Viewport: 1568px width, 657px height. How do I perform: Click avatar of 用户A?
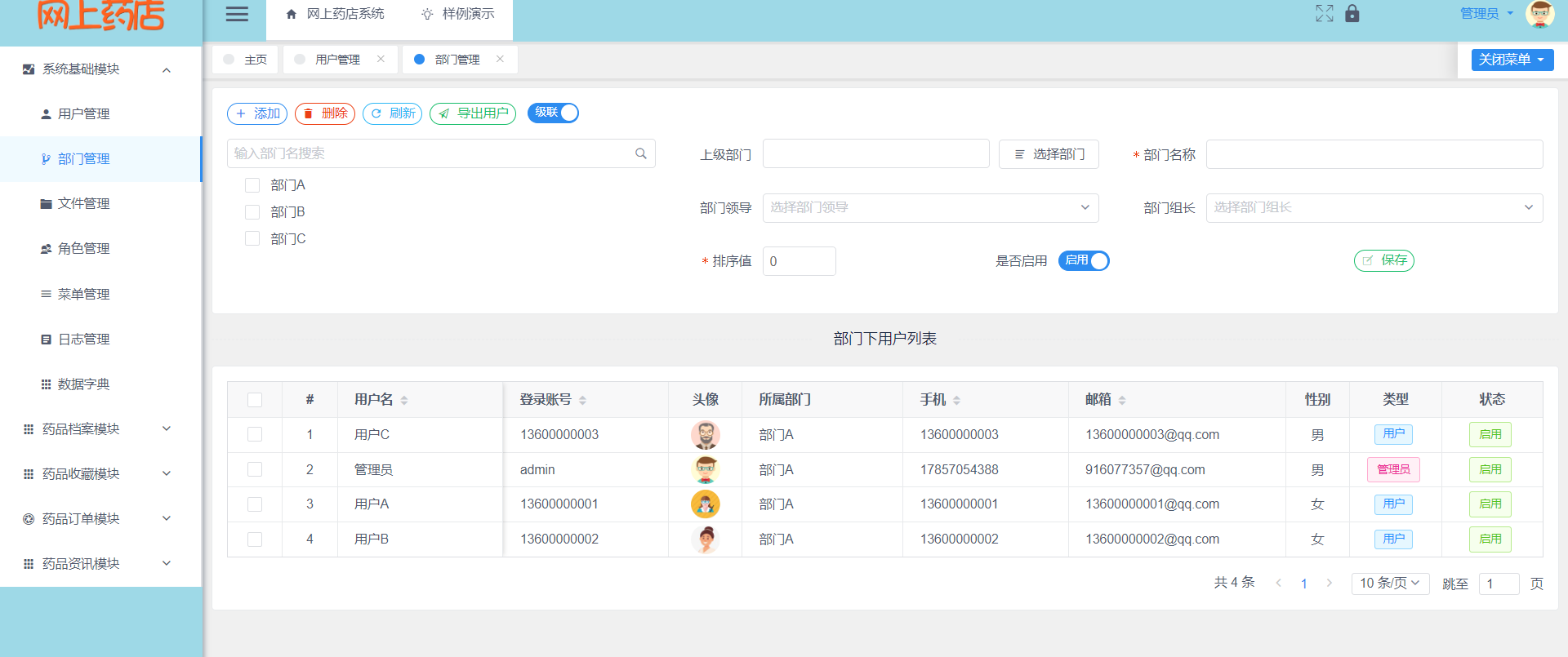[706, 504]
